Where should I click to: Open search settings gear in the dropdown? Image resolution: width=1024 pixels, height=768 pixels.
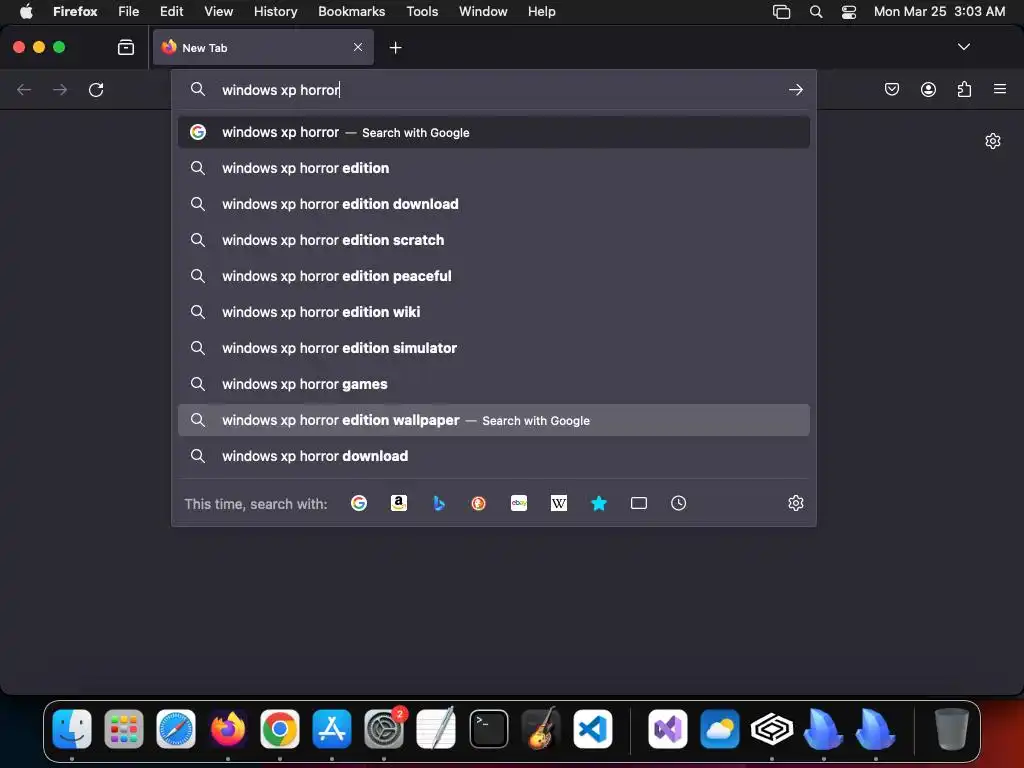795,503
